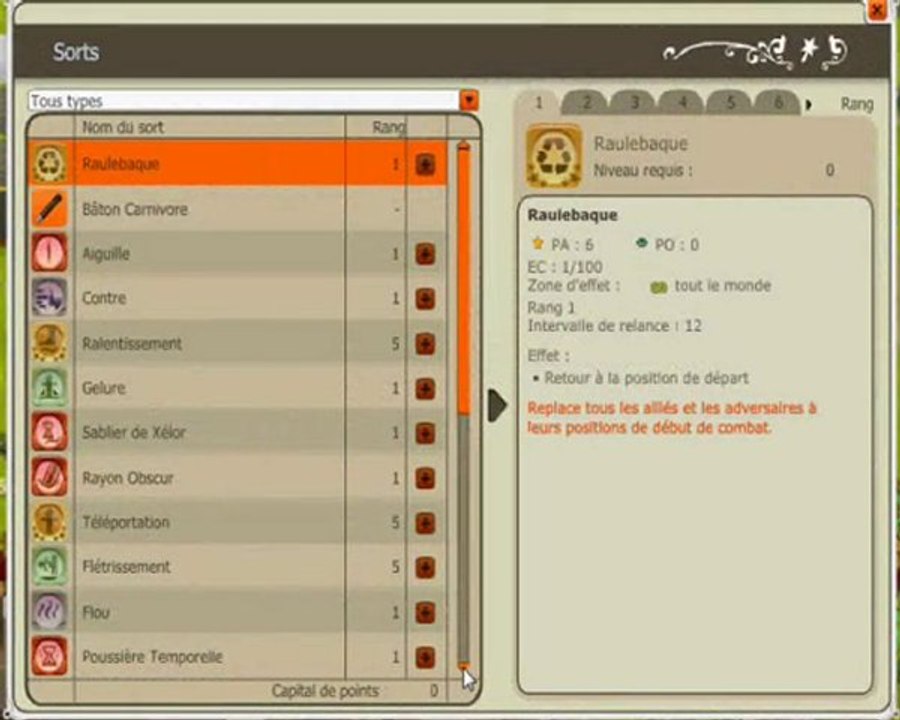Upgrade Ralentissement with its plus button
This screenshot has height=720, width=900.
click(x=425, y=344)
